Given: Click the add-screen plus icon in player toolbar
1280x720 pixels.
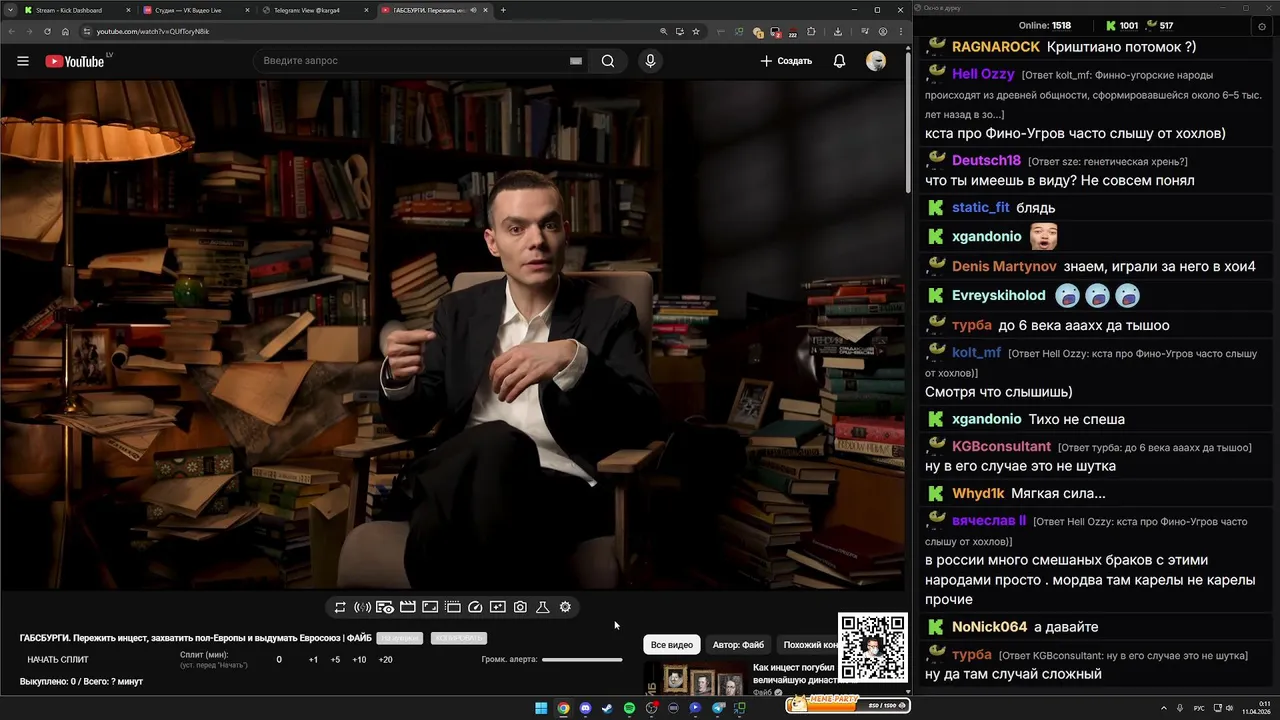Looking at the screenshot, I should coord(497,607).
